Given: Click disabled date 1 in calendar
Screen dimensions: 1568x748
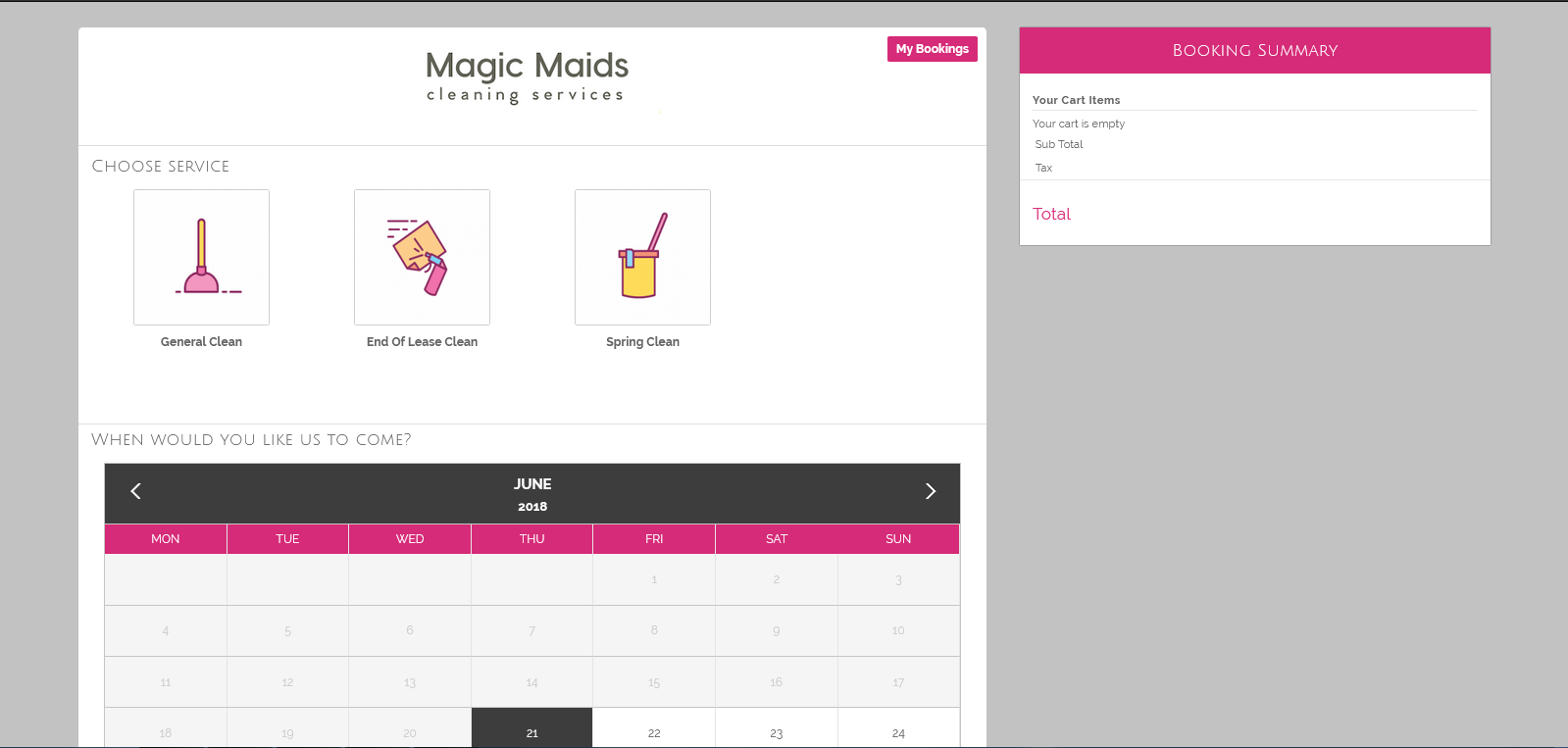Looking at the screenshot, I should 654,579.
